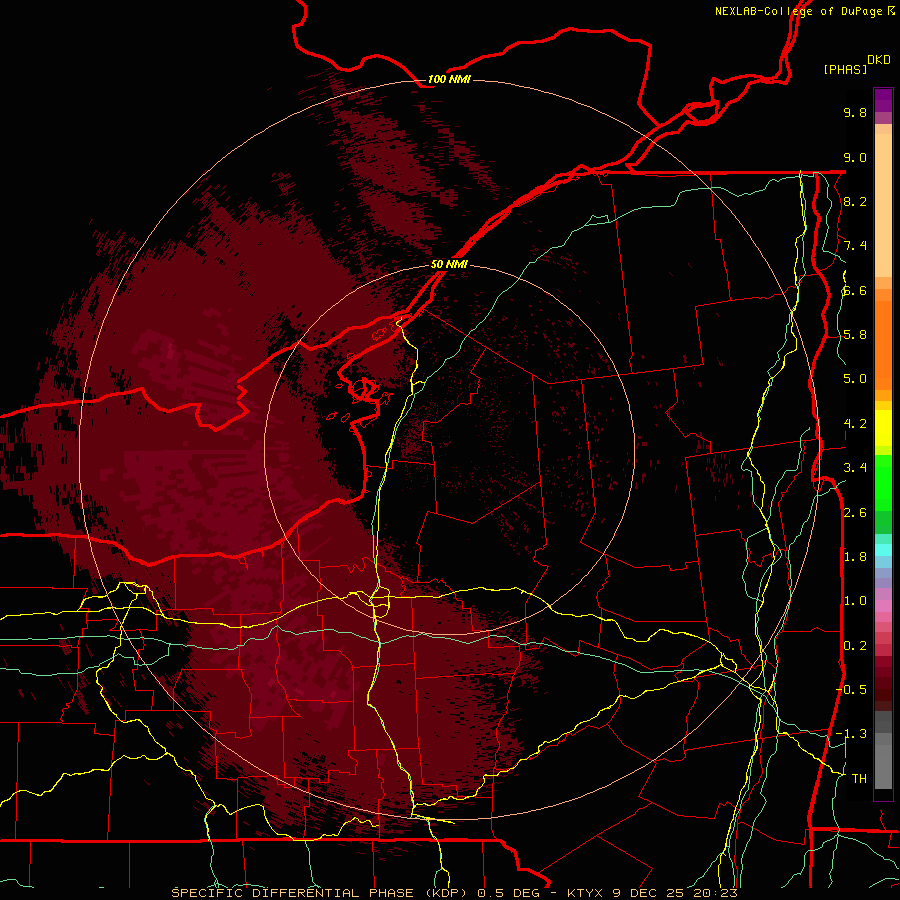The image size is (900, 900).
Task: Click the purple segment at color bar top
Action: [883, 100]
